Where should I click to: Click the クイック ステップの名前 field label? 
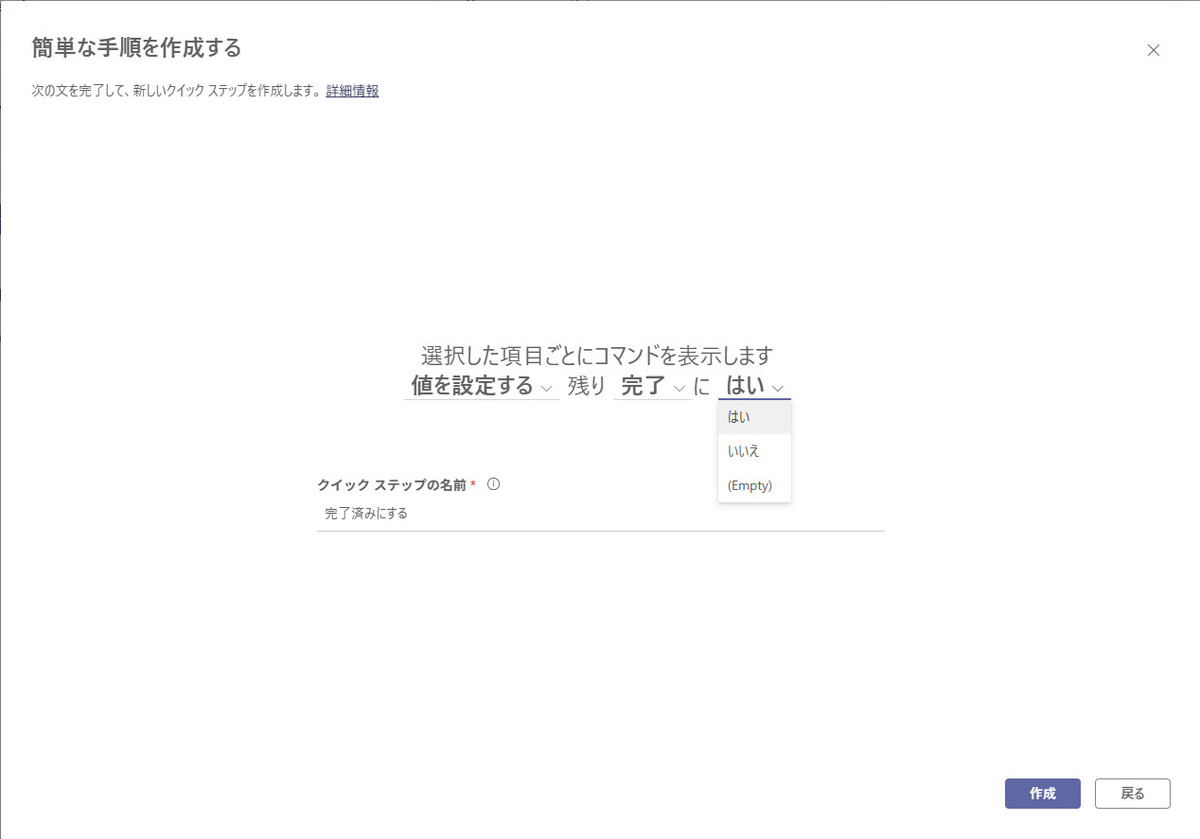click(x=391, y=484)
